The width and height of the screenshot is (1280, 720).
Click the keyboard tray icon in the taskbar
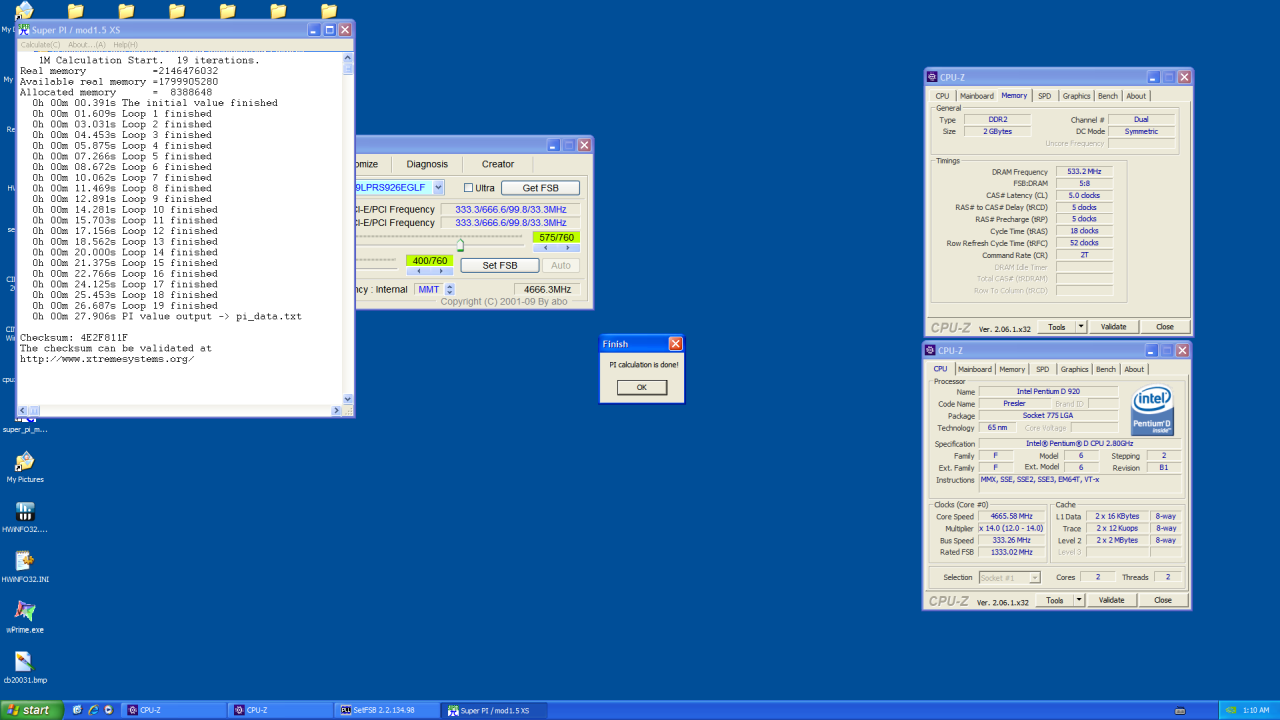[1182, 710]
